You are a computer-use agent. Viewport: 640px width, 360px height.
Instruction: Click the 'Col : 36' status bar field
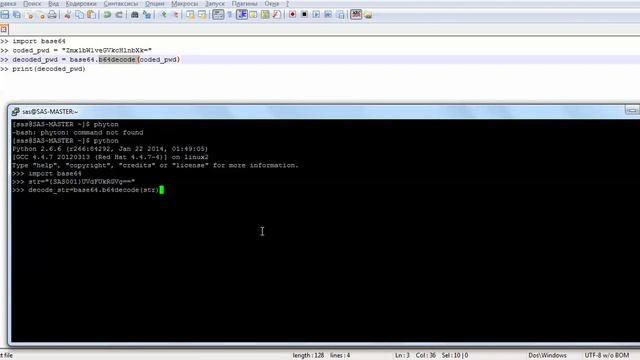point(425,356)
